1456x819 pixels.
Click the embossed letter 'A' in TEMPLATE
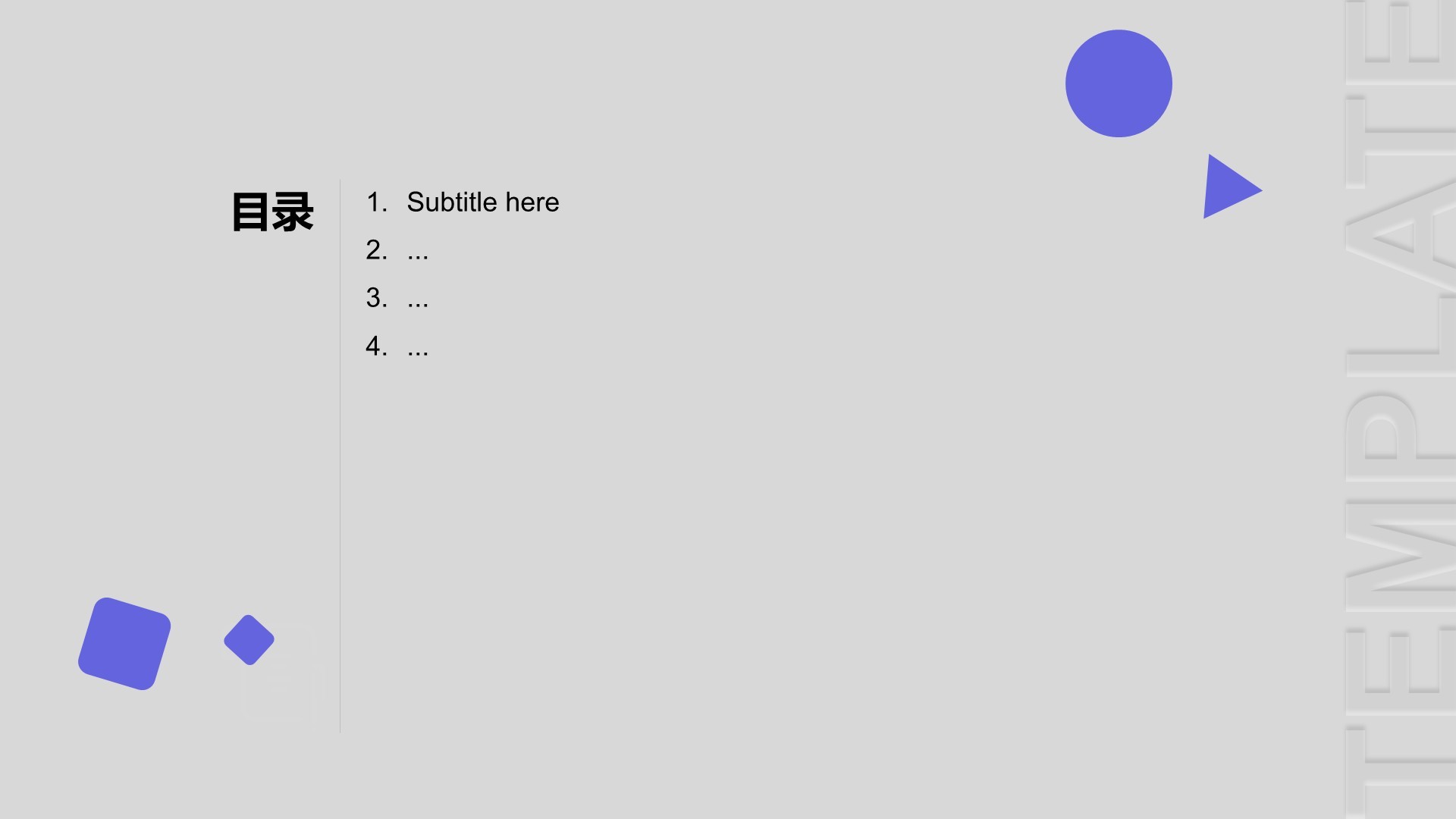pyautogui.click(x=1401, y=235)
